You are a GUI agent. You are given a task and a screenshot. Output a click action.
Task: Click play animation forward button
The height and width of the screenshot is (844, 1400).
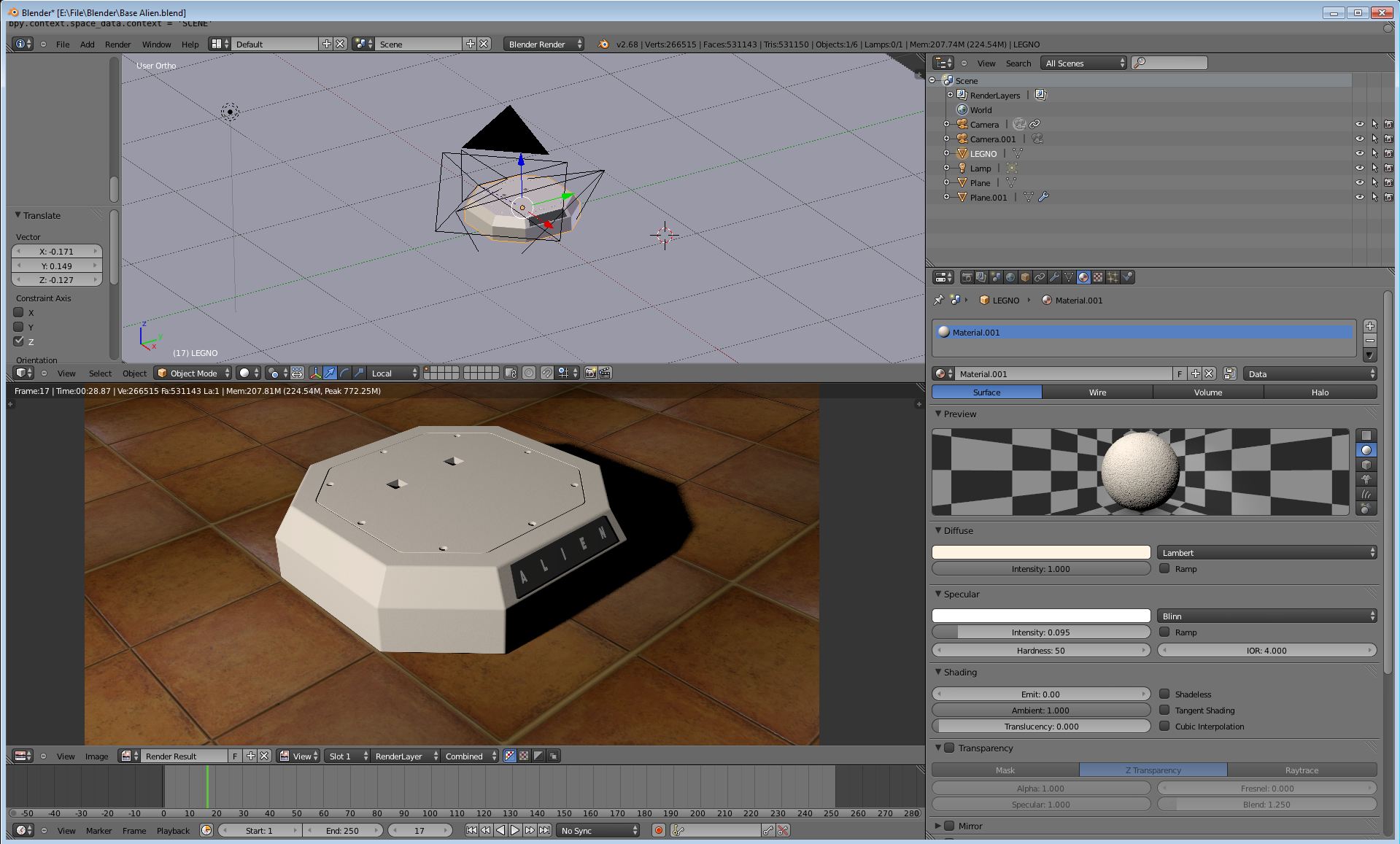(x=515, y=830)
